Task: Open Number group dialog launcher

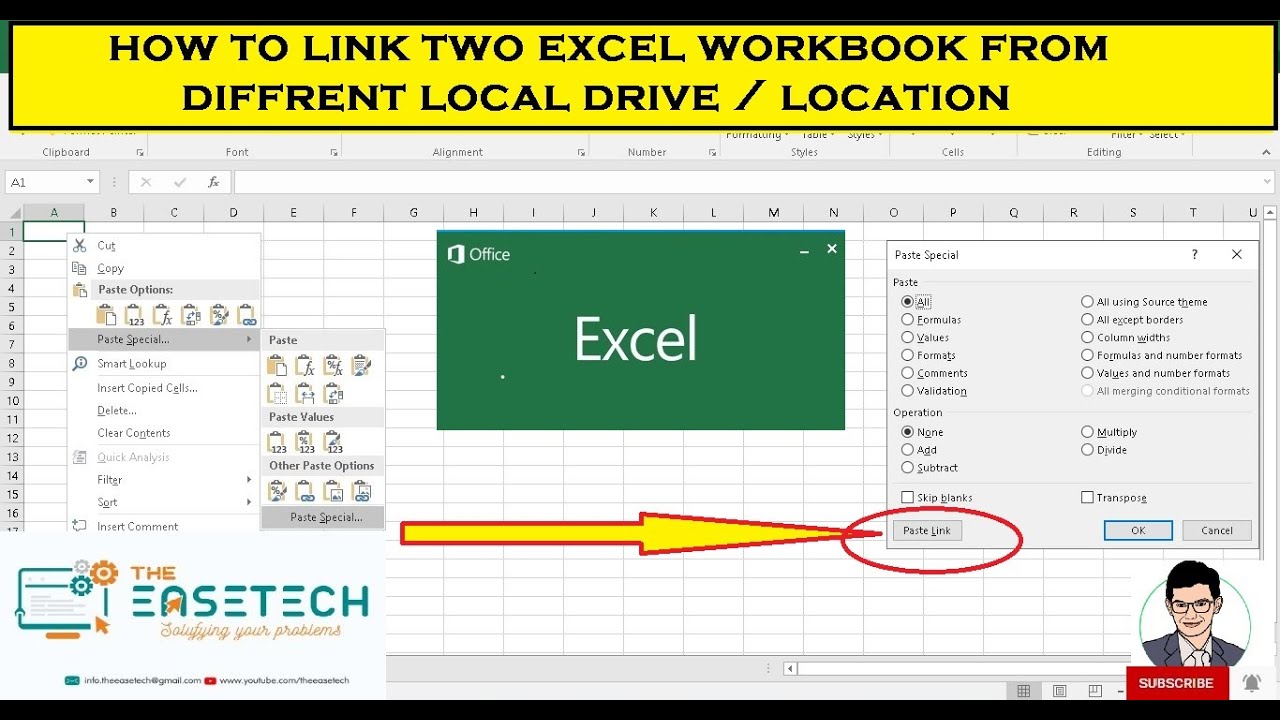Action: click(712, 153)
